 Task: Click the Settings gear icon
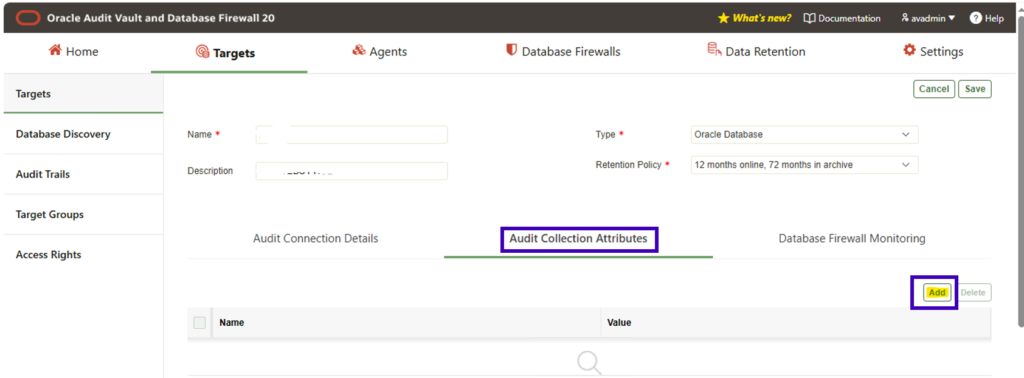pyautogui.click(x=909, y=50)
